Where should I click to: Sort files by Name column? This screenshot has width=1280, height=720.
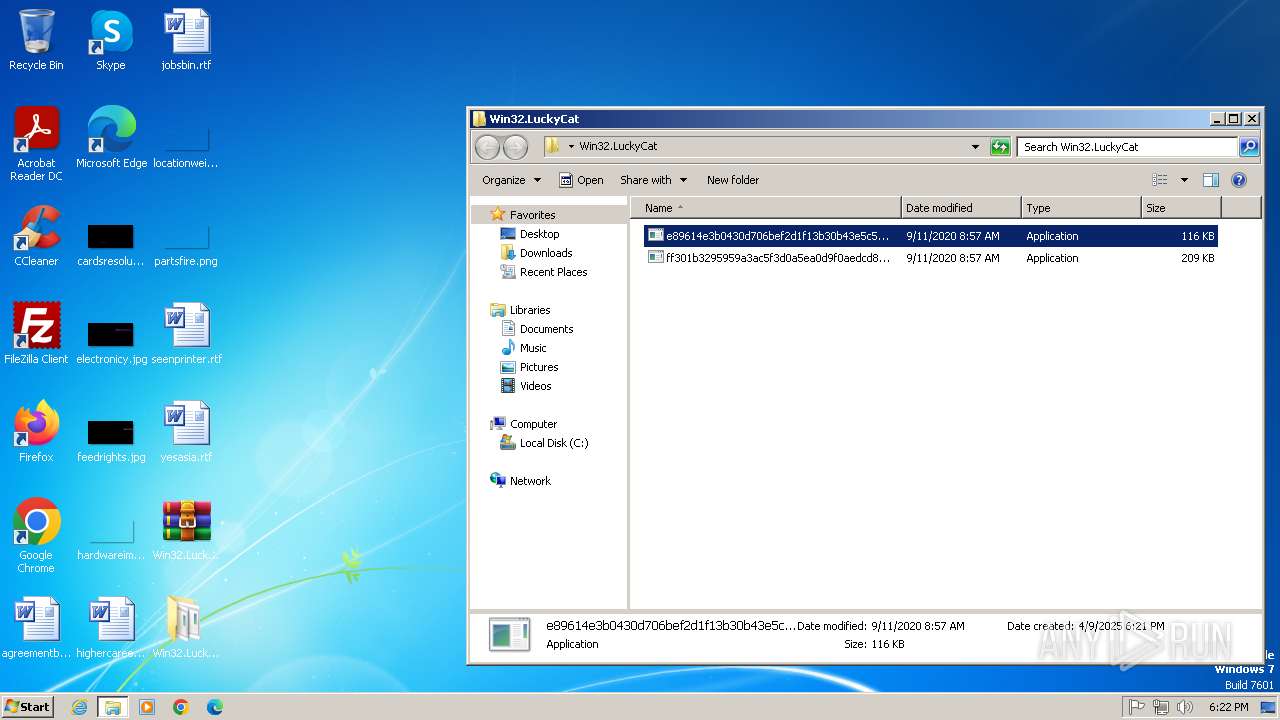pyautogui.click(x=765, y=208)
